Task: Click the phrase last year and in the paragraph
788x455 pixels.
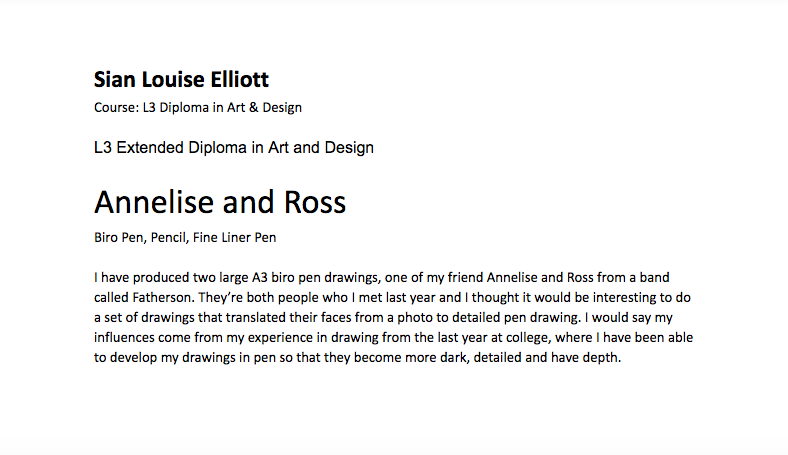Action: pos(424,298)
